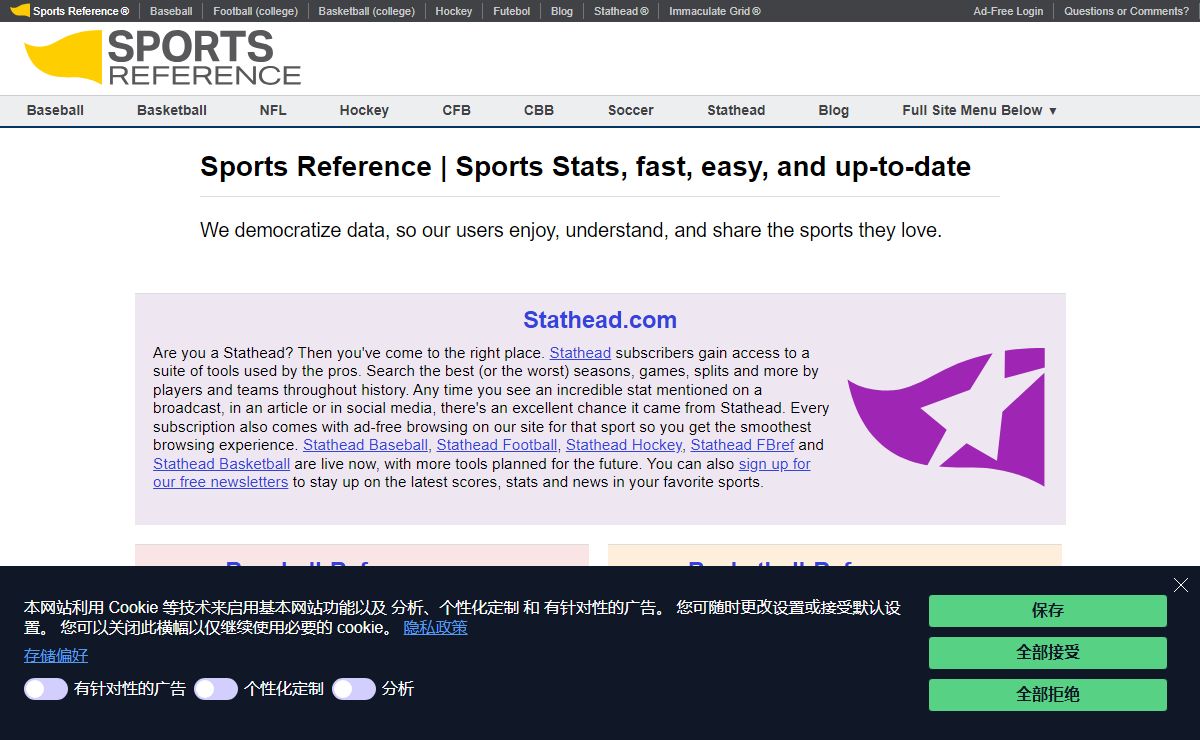
Task: Open the Stathead tab in main navigation
Action: (x=736, y=110)
